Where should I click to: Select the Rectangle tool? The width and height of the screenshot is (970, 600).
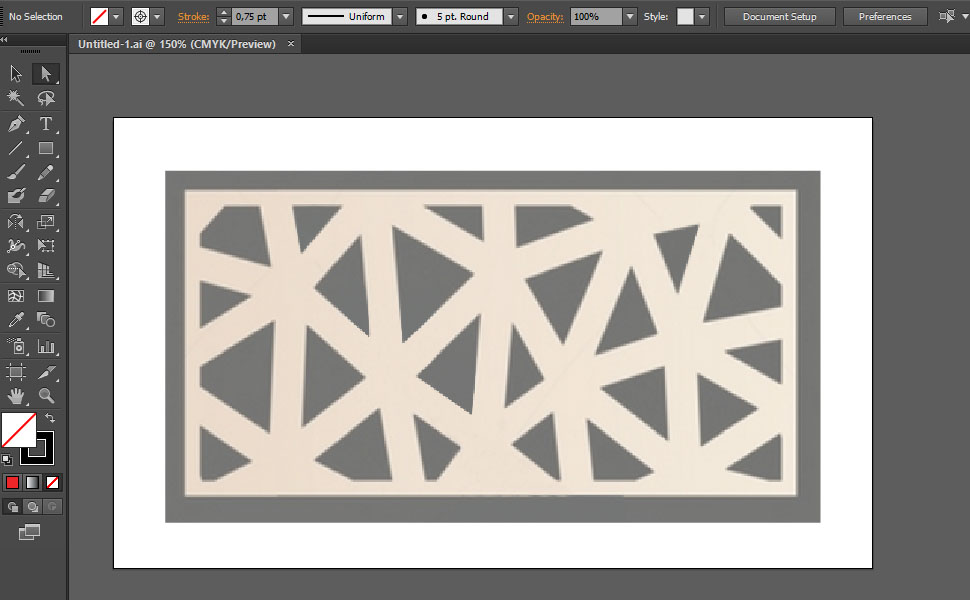(46, 148)
